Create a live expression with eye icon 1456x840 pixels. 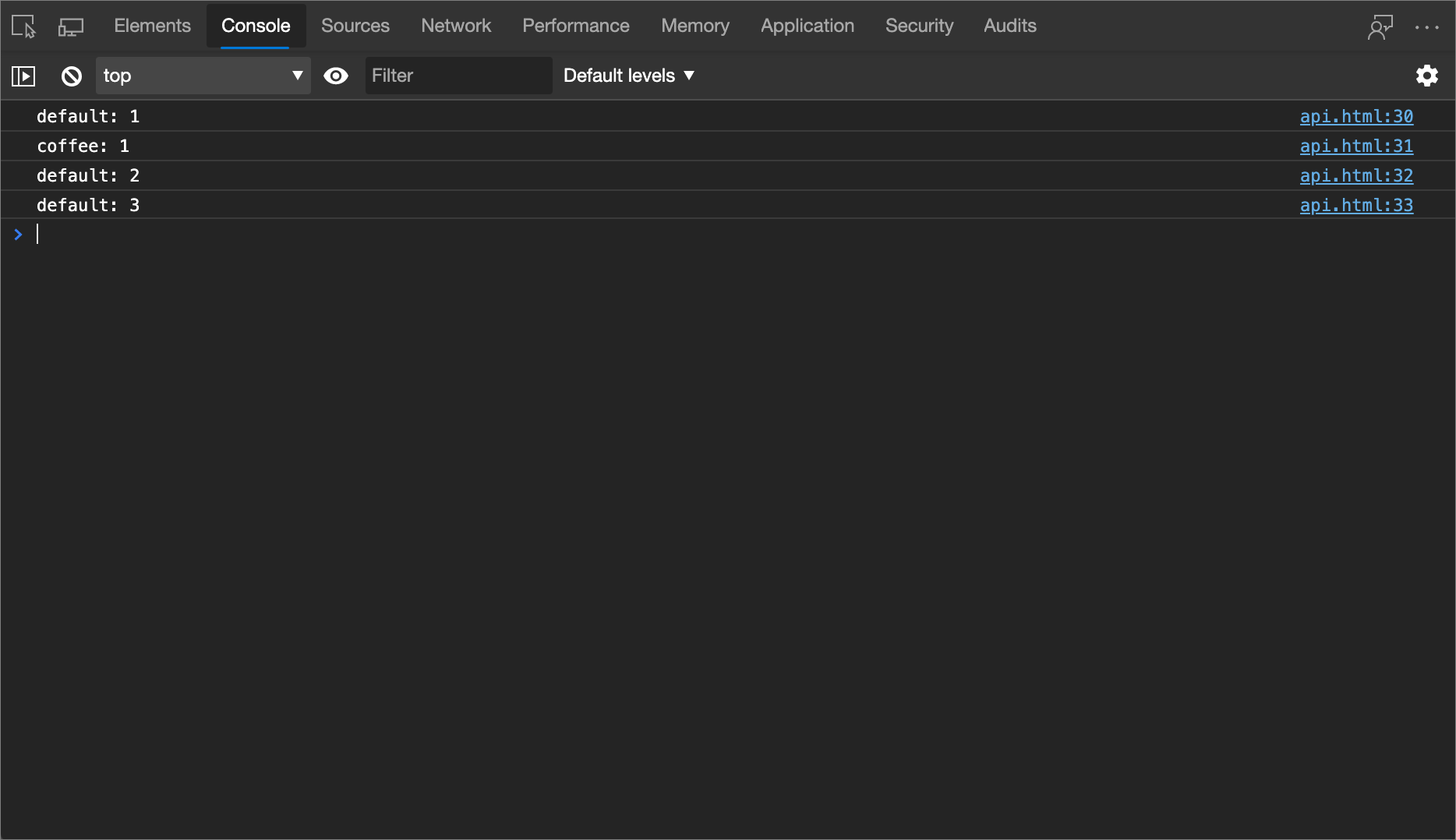tap(336, 76)
